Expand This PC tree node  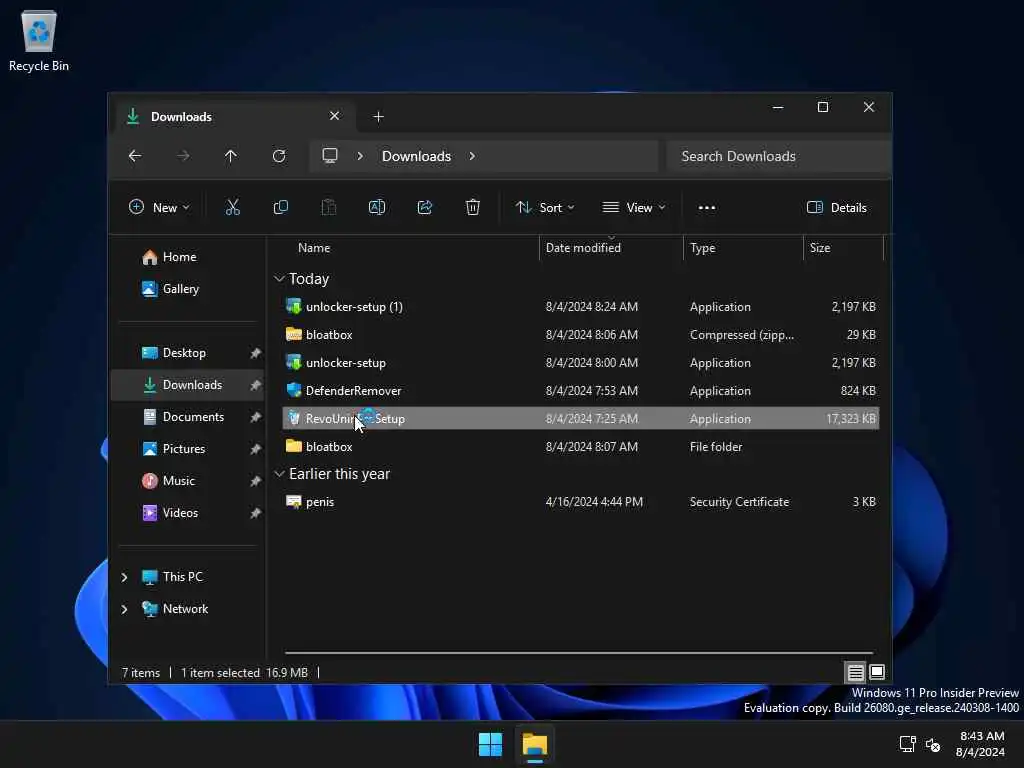point(124,577)
